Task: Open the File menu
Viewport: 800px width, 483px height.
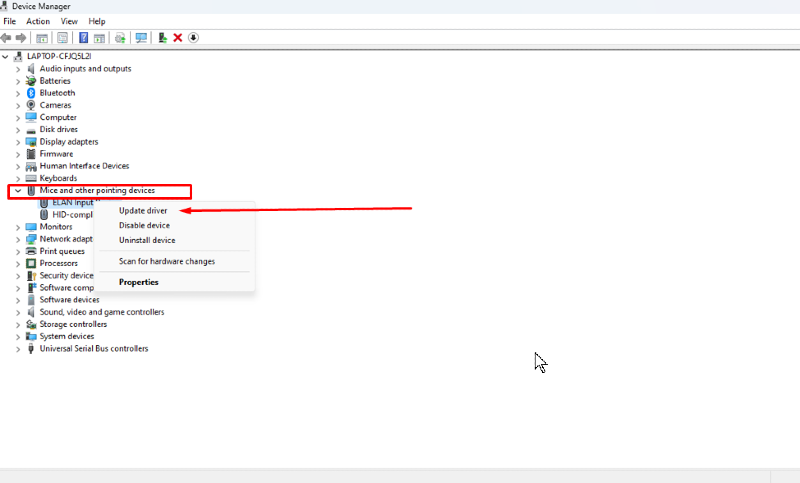Action: (x=10, y=21)
